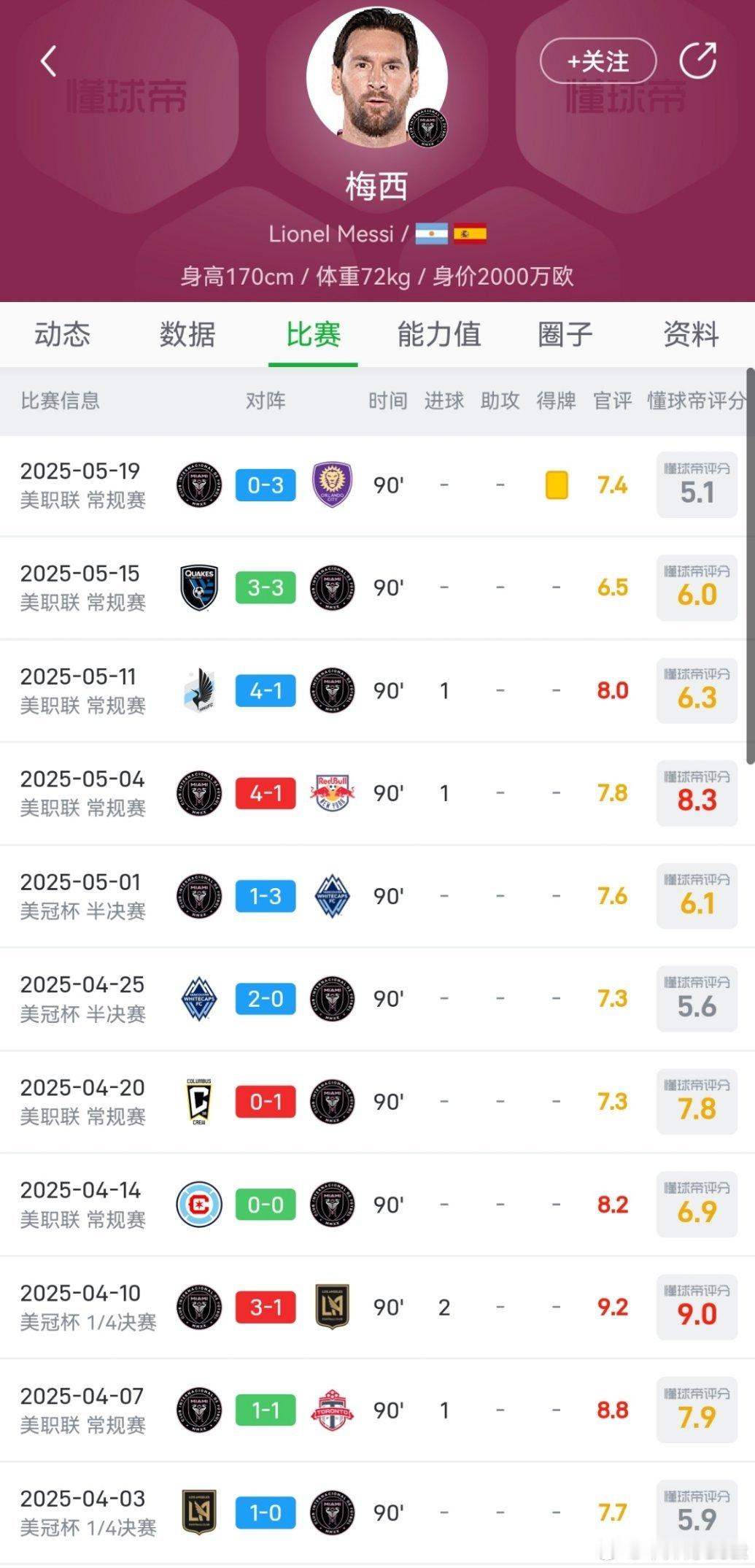Switch to the 数据 tab
This screenshot has width=755, height=1568.
pos(187,334)
